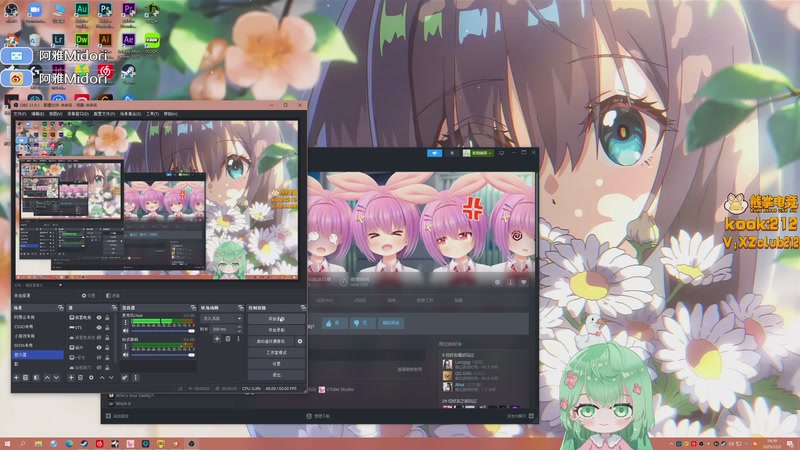Open advanced audio properties in mixer
This screenshot has height=450, width=800.
coord(124,378)
